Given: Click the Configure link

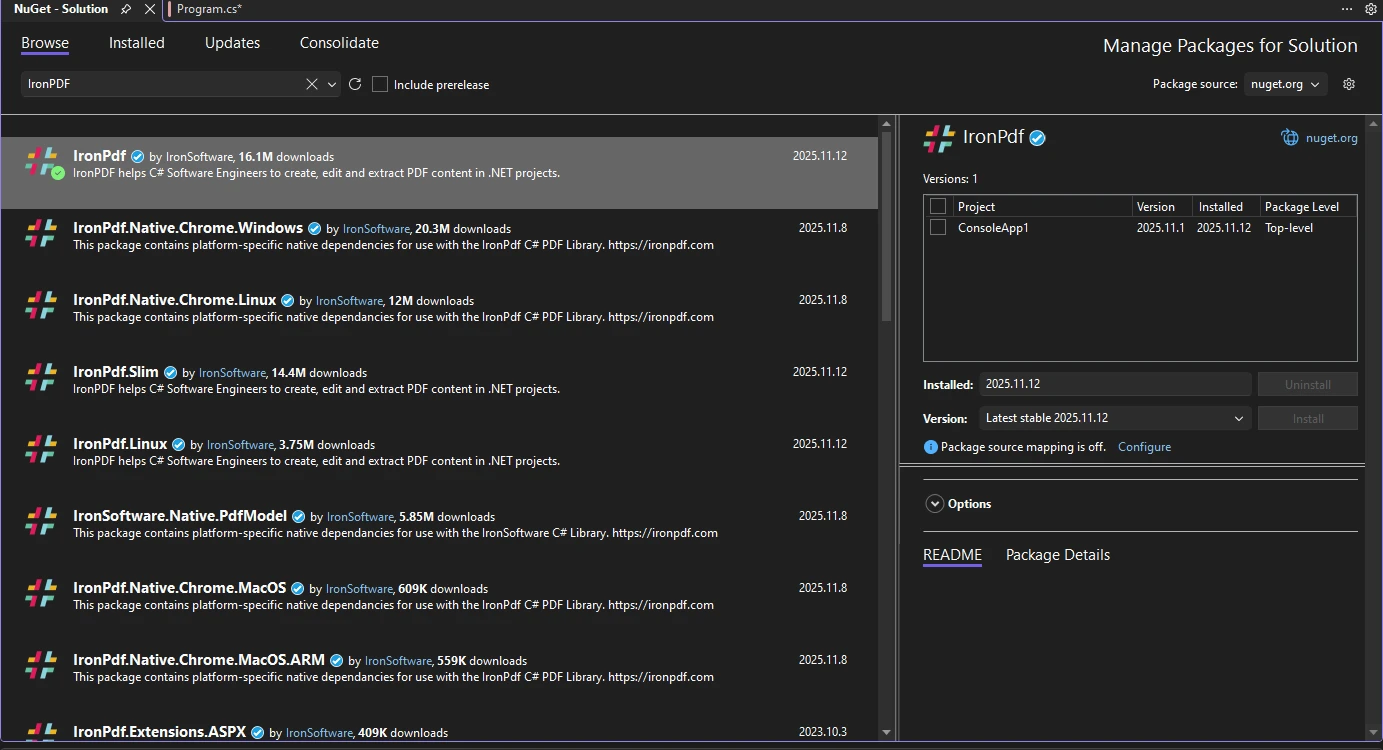Looking at the screenshot, I should coord(1144,447).
